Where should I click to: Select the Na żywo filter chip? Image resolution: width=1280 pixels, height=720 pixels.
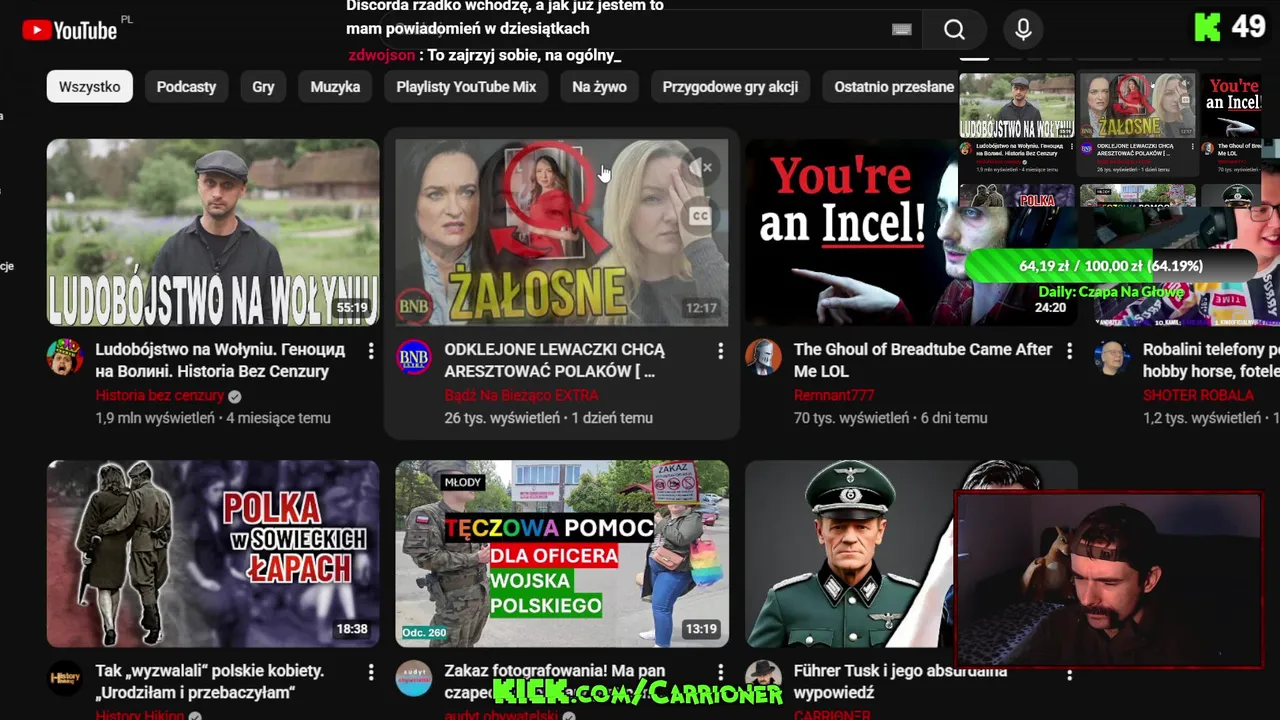pyautogui.click(x=599, y=87)
